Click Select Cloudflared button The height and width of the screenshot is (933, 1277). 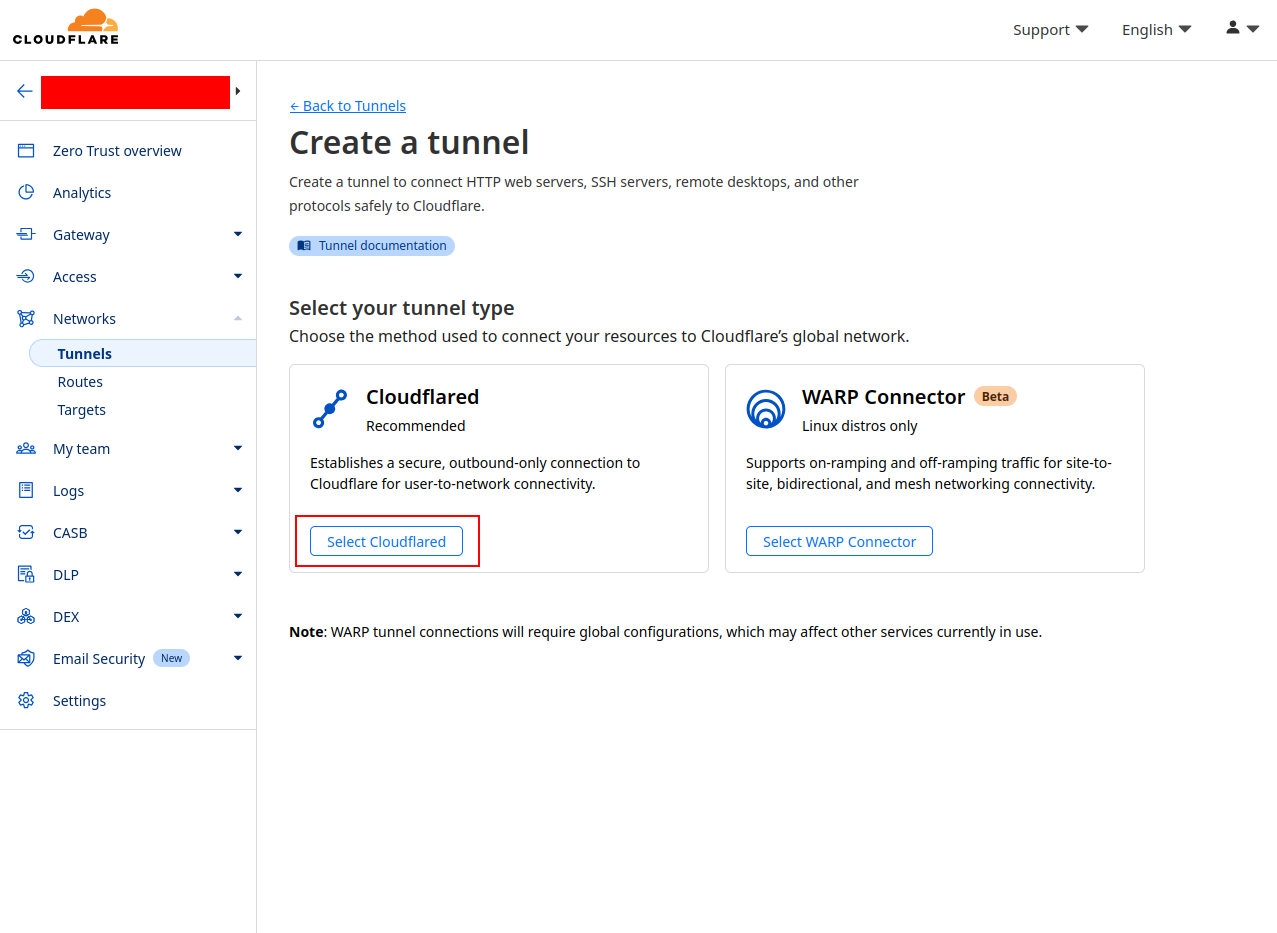386,541
